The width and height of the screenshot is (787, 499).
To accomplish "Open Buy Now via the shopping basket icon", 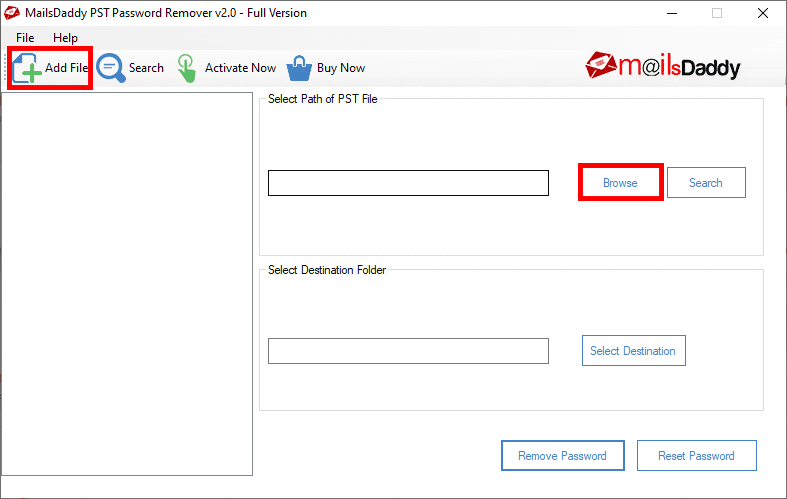I will pos(299,68).
